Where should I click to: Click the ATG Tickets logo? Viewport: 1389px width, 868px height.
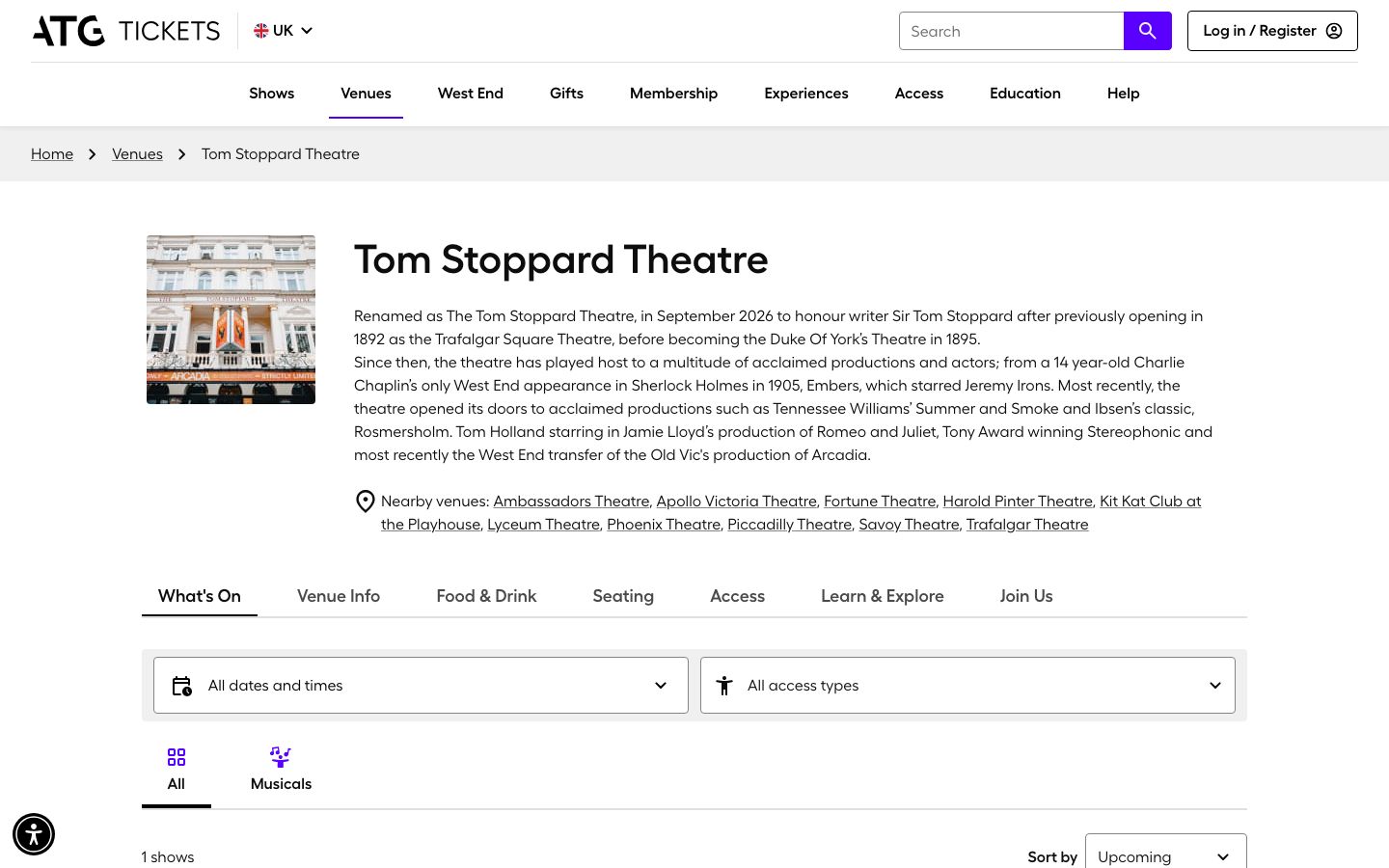click(126, 31)
